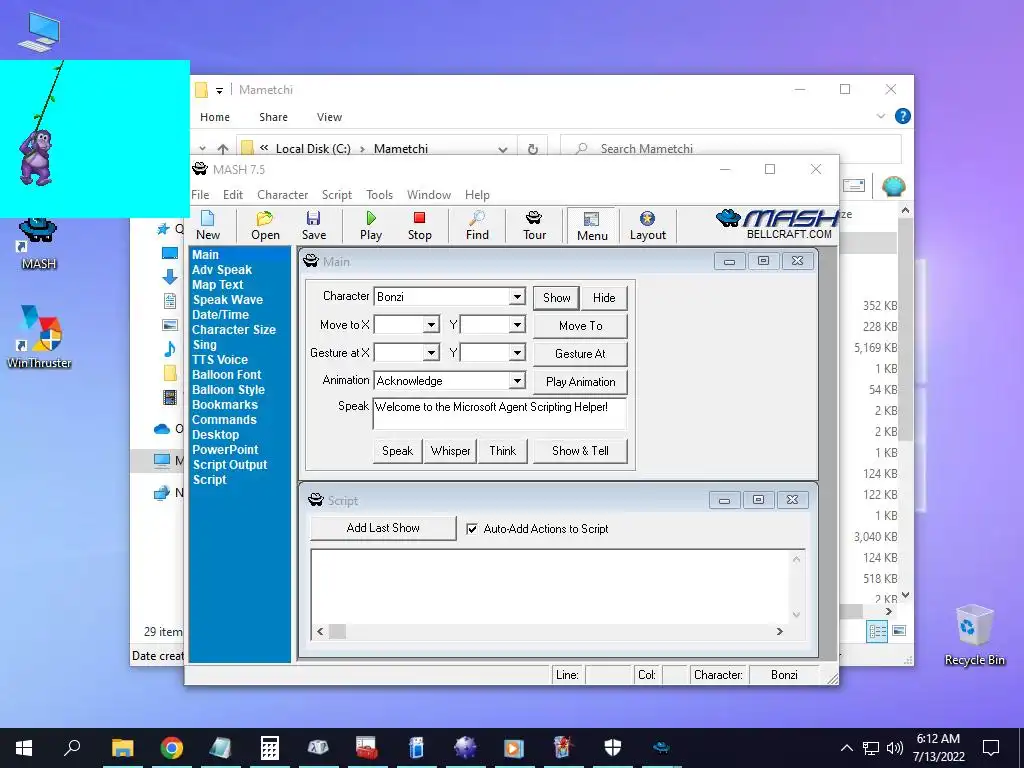The image size is (1024, 768).
Task: Open the Calculator taskbar icon
Action: [x=269, y=748]
